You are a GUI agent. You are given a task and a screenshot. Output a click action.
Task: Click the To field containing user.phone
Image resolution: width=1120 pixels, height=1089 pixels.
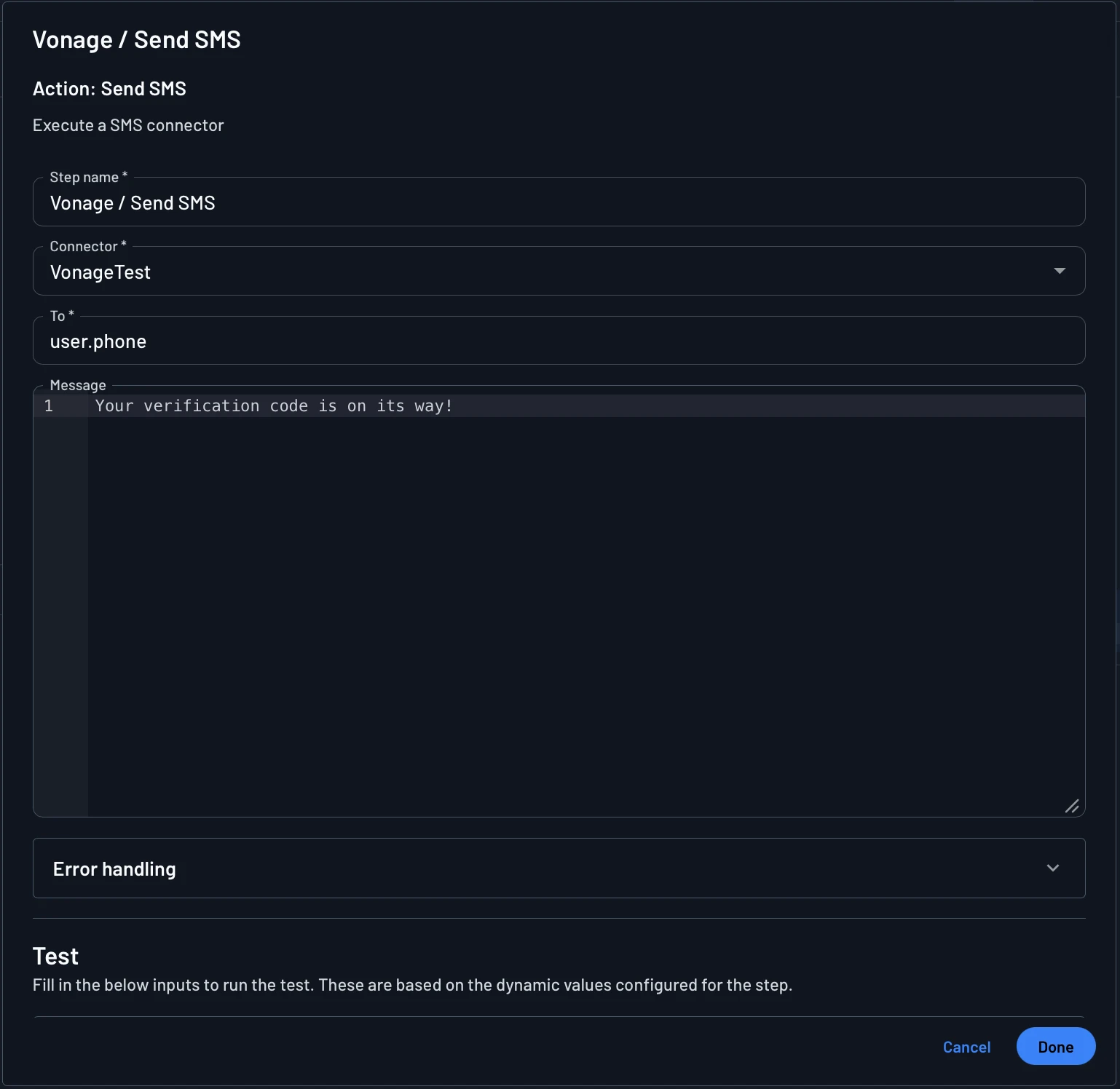(x=559, y=341)
